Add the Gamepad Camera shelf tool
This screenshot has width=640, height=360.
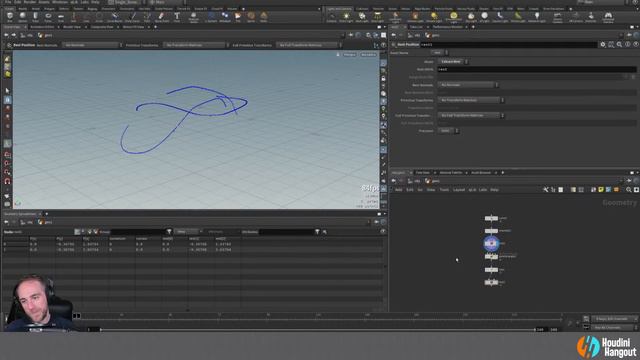click(608, 17)
